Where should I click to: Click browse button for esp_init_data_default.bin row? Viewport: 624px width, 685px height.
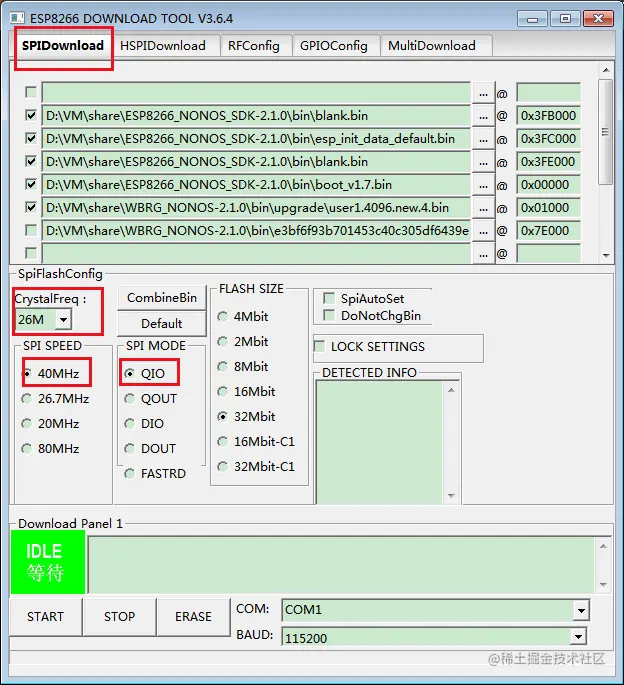483,139
